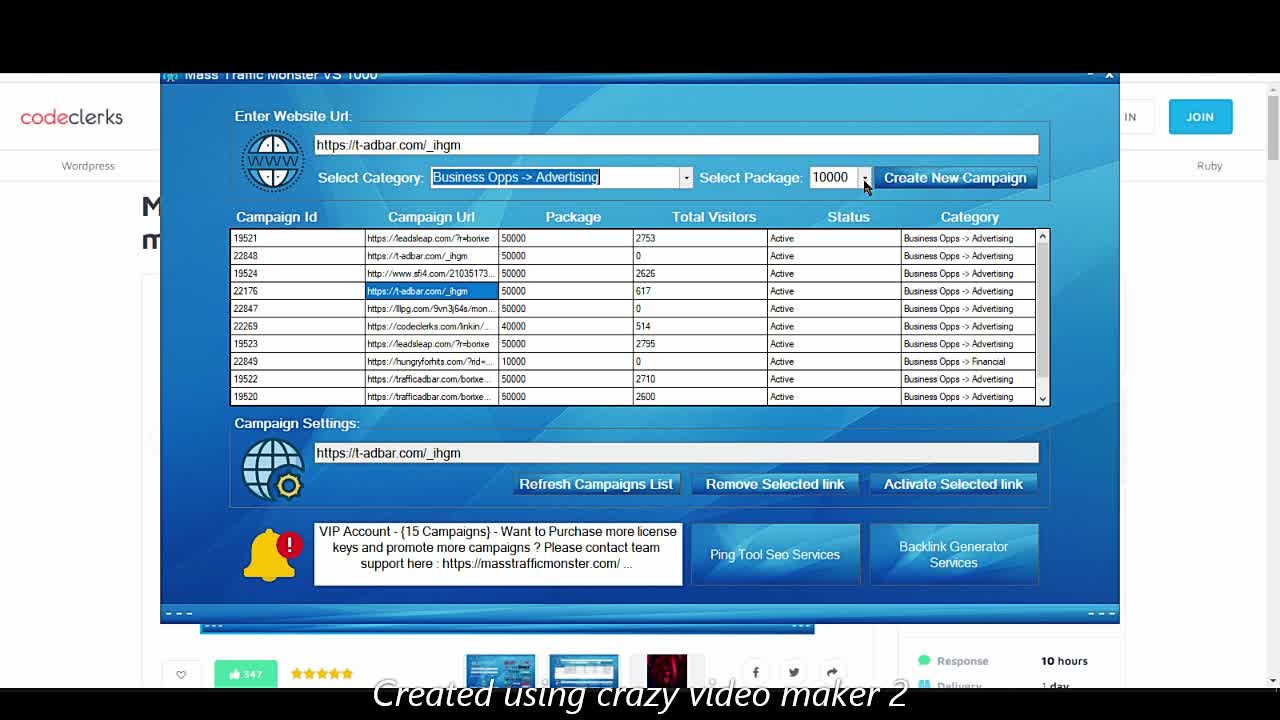Viewport: 1280px width, 720px height.
Task: Click the Category column header
Action: pos(969,217)
